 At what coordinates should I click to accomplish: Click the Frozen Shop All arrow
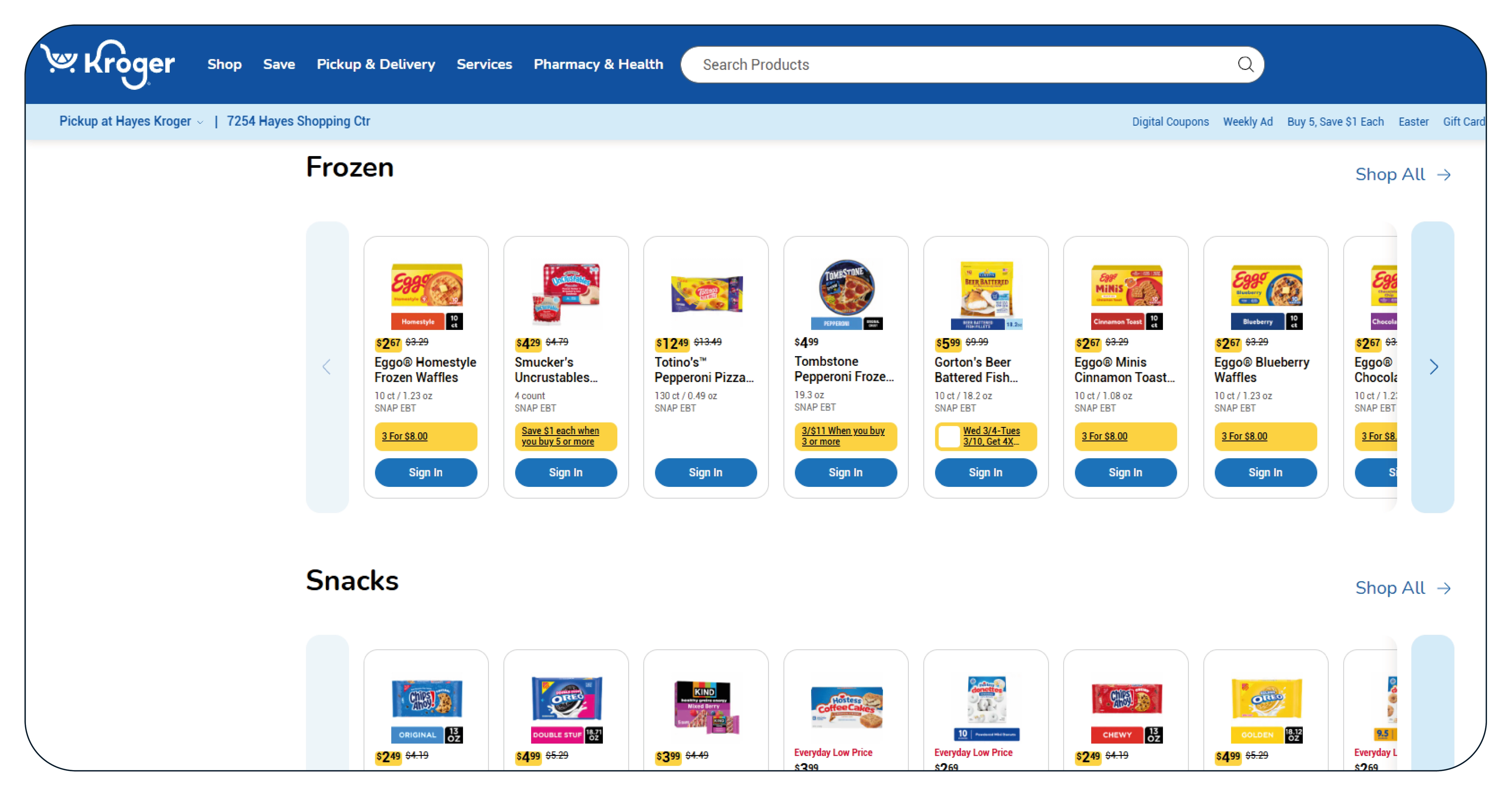tap(1444, 175)
